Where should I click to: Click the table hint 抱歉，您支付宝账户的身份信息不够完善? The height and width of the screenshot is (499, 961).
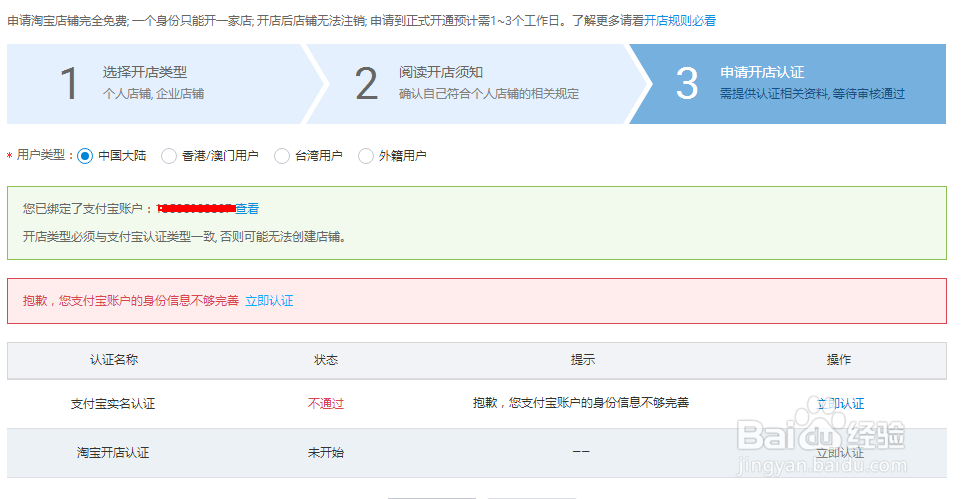tap(580, 403)
